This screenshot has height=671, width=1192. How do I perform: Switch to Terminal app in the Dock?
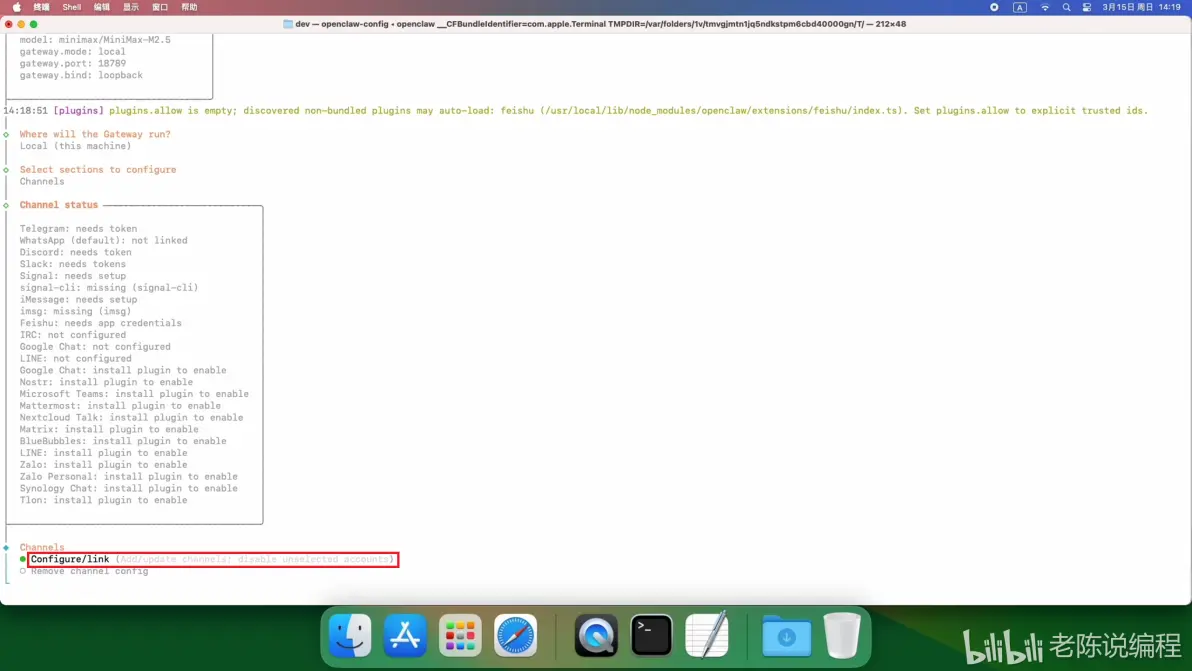(651, 635)
